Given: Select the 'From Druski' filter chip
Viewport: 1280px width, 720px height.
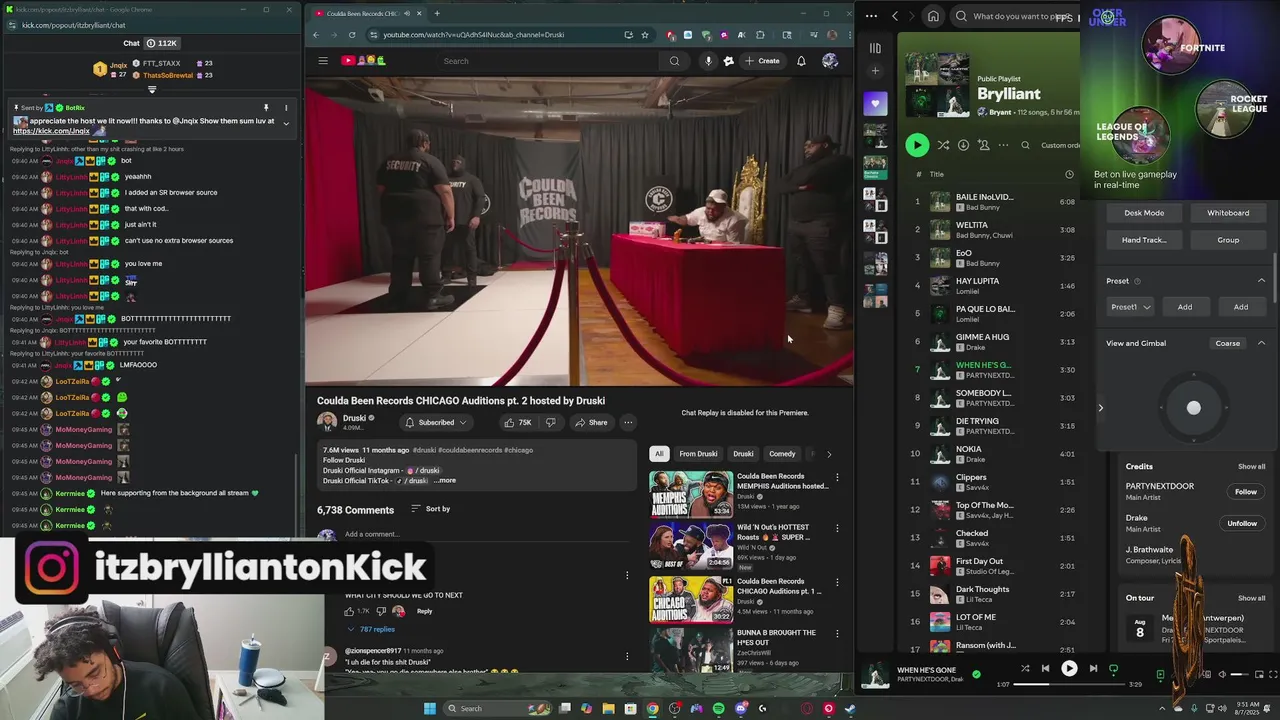Looking at the screenshot, I should (x=698, y=454).
